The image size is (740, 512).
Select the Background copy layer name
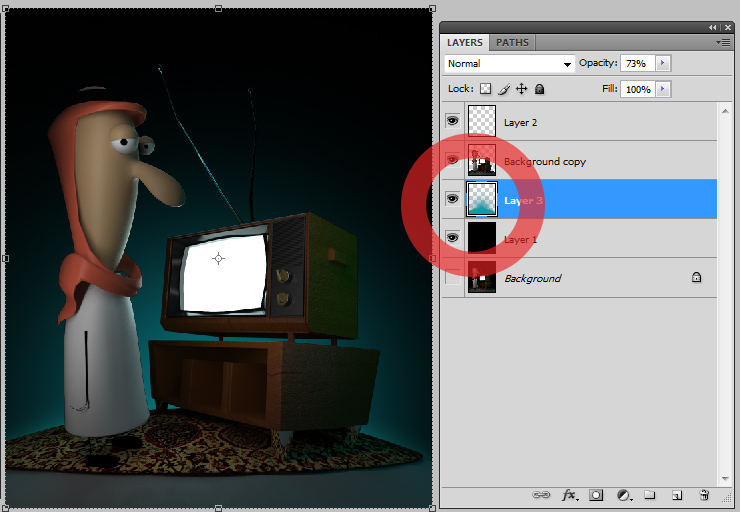pyautogui.click(x=545, y=162)
